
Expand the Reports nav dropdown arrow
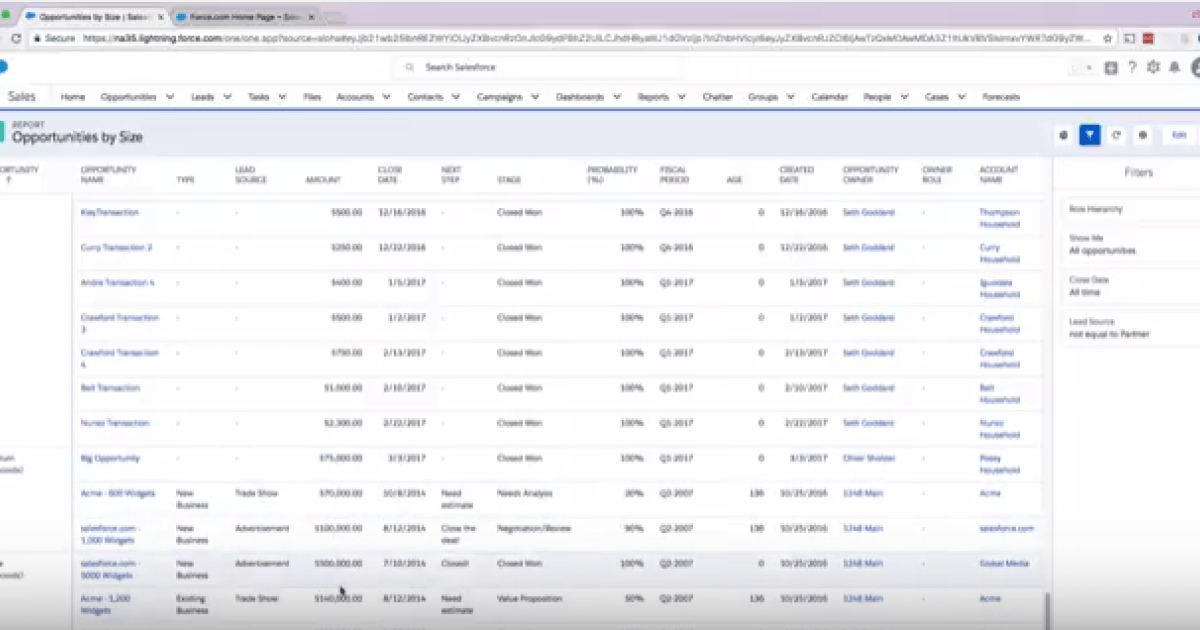pos(682,97)
